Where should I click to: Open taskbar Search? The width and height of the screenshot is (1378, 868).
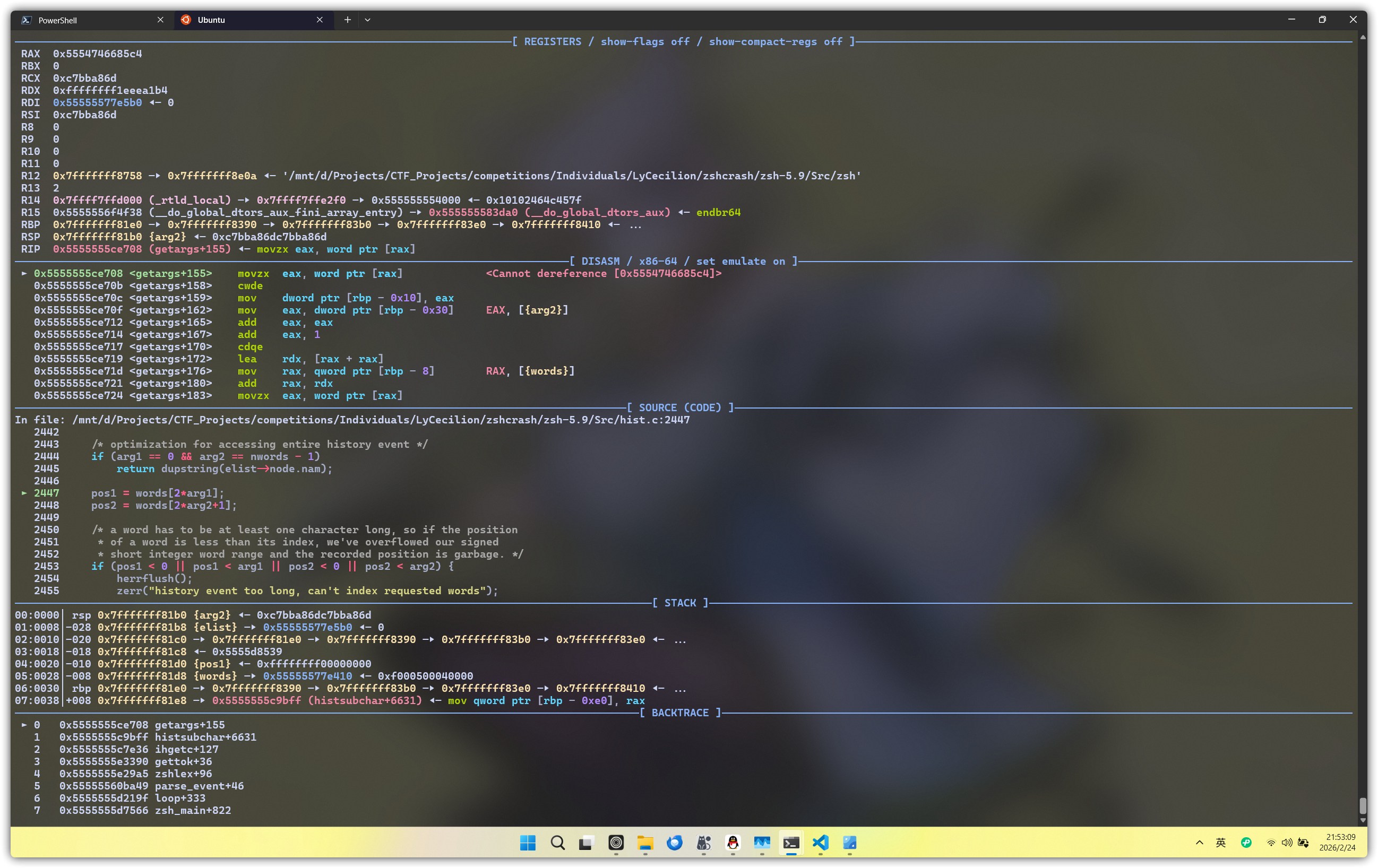(x=557, y=843)
